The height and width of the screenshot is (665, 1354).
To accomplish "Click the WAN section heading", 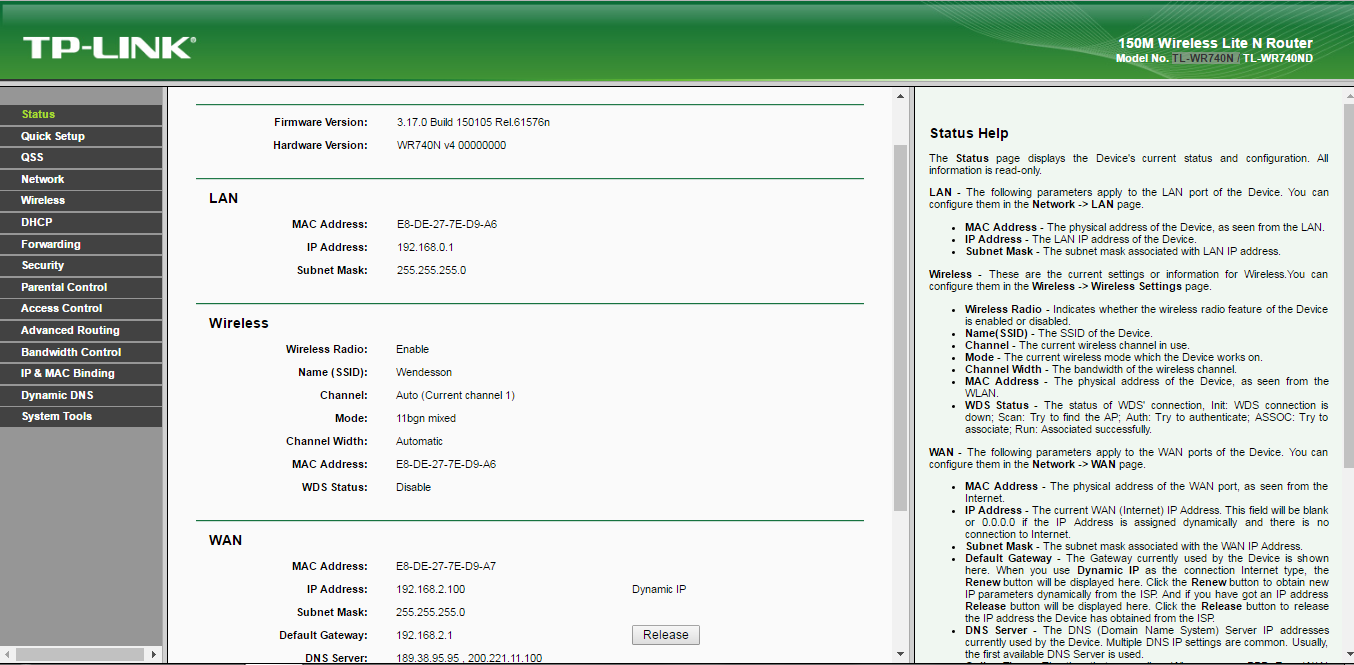I will click(225, 540).
